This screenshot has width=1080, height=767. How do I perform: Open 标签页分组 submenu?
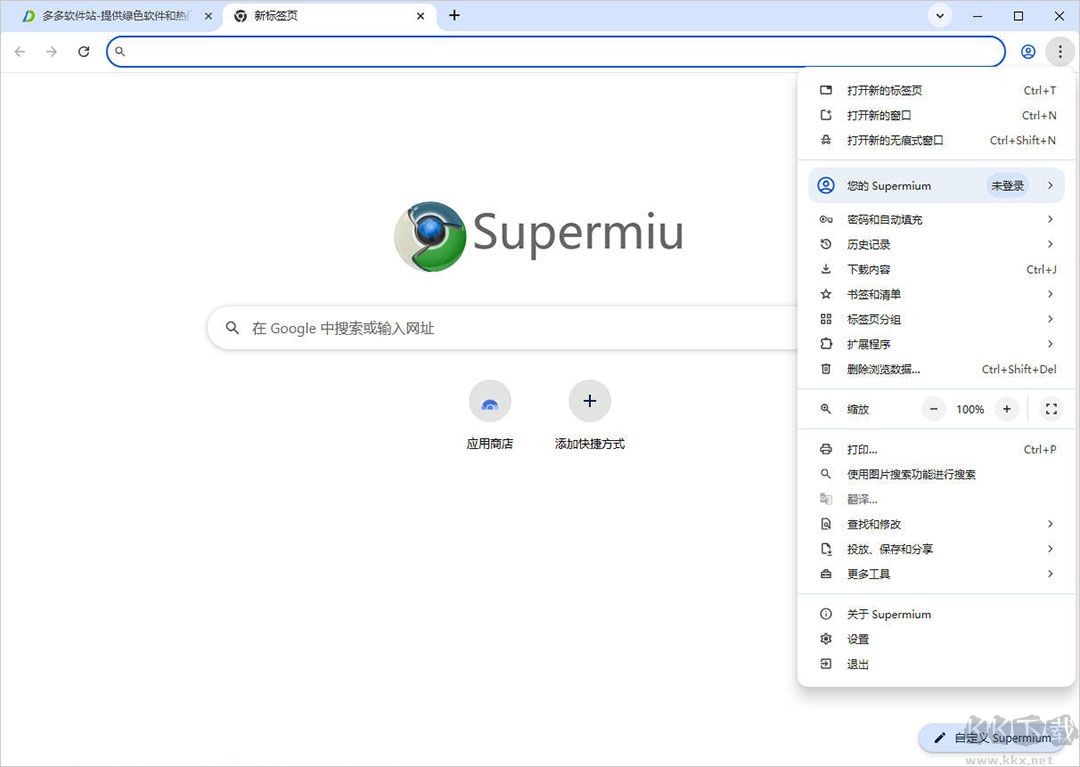(x=937, y=319)
